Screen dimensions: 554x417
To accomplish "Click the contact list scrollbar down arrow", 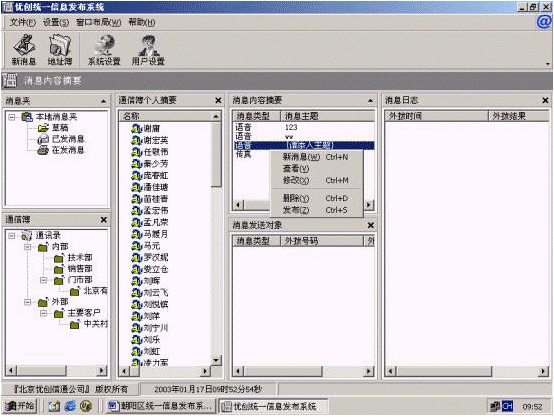I will tap(216, 360).
